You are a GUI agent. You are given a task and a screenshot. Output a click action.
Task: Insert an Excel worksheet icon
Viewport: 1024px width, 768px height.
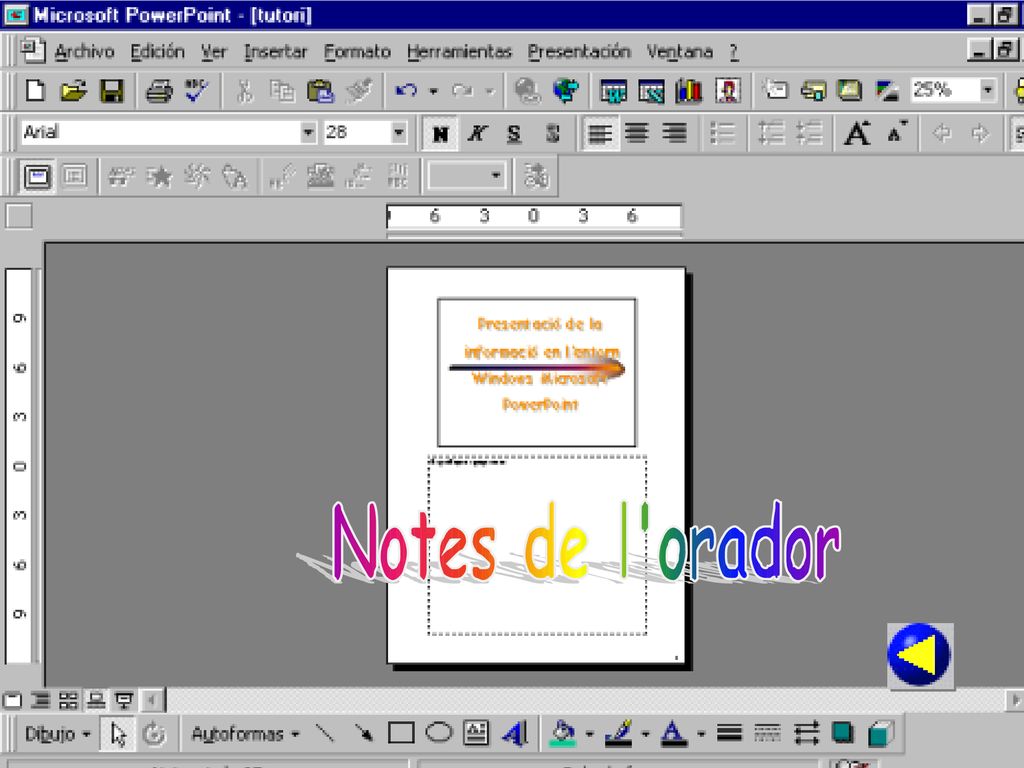(x=651, y=91)
